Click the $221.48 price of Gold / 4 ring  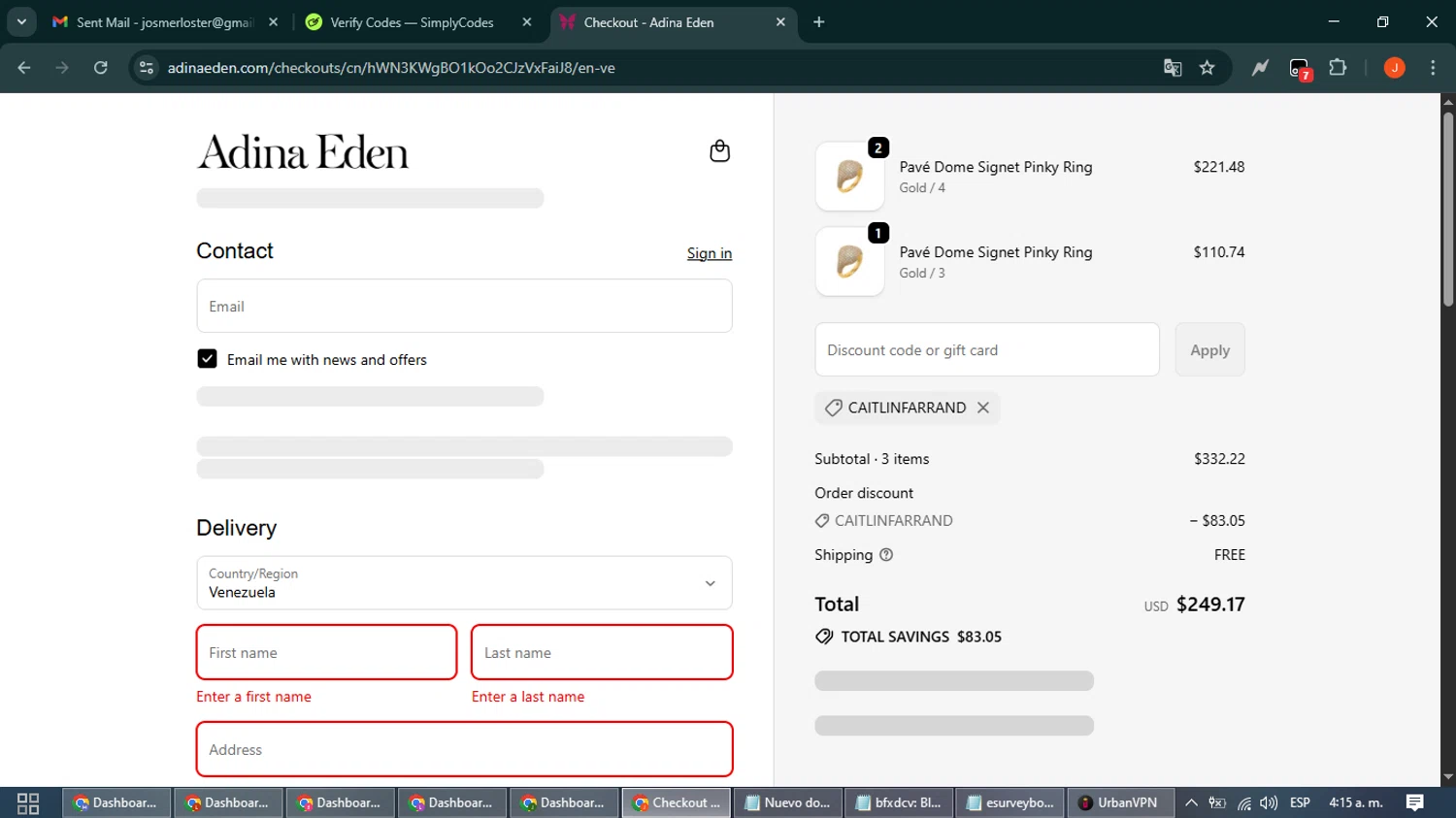1219,167
